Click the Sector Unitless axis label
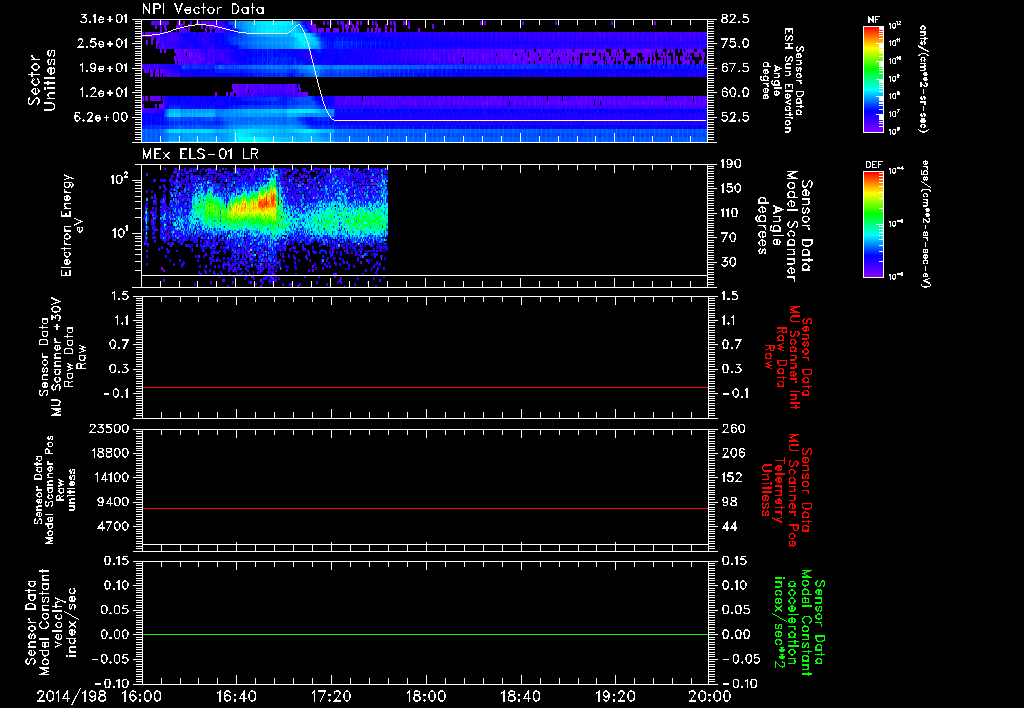Image resolution: width=1024 pixels, height=708 pixels. [x=42, y=80]
